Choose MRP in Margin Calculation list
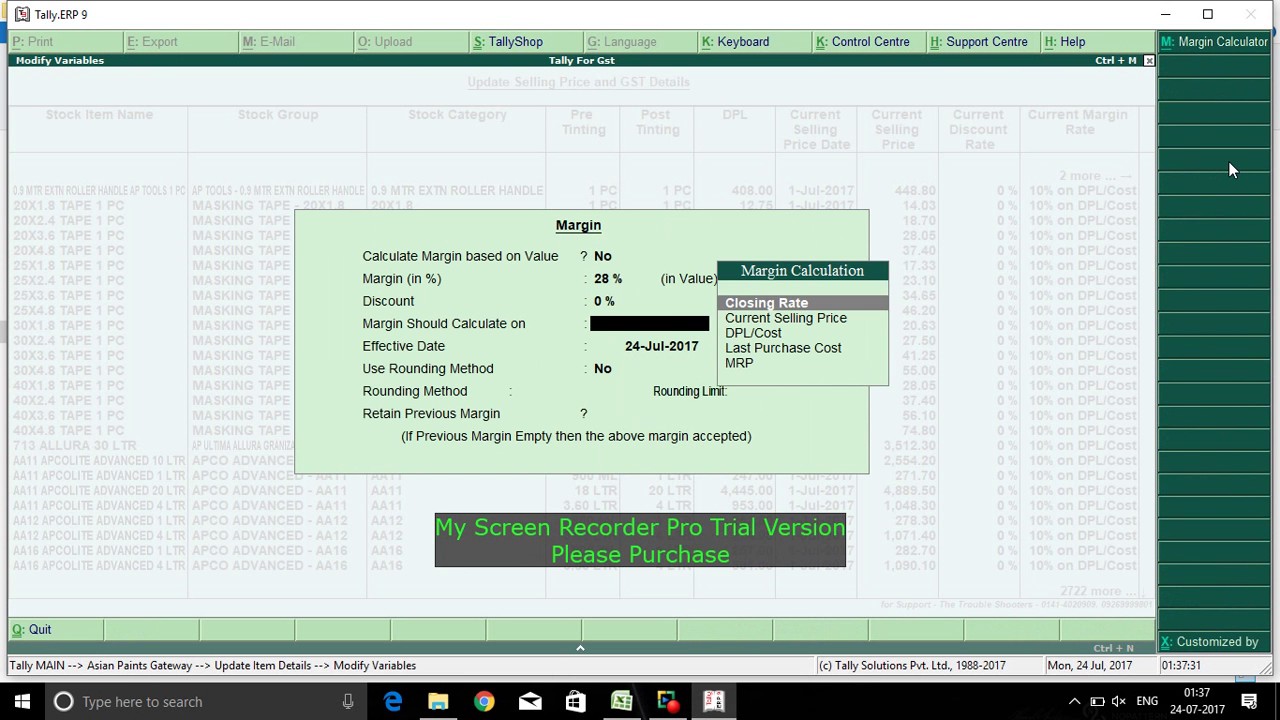The height and width of the screenshot is (720, 1280). pos(739,363)
